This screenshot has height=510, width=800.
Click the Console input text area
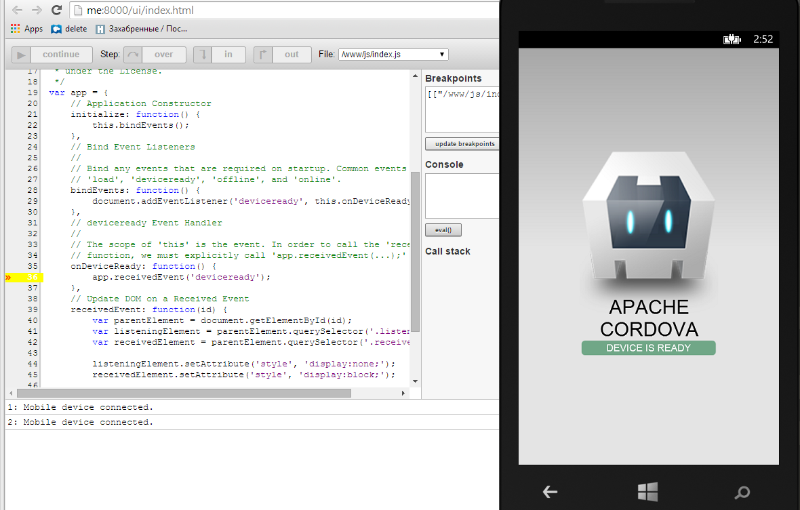[462, 196]
